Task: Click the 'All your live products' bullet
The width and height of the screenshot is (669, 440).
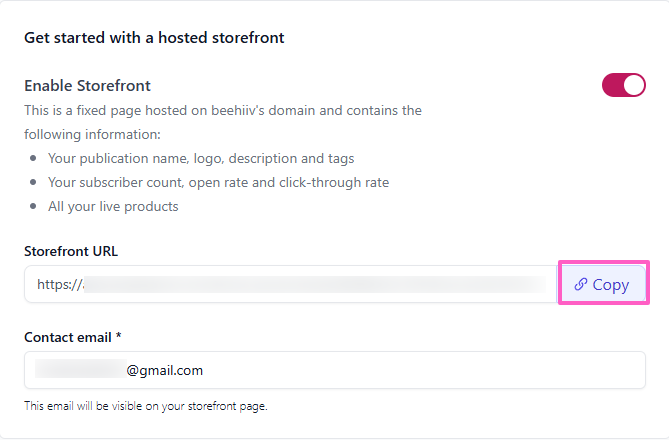Action: click(x=113, y=206)
